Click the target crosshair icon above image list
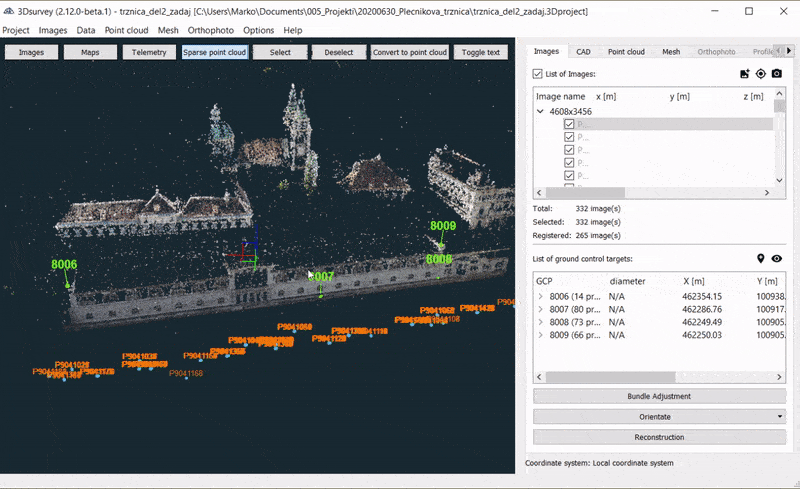The image size is (800, 489). point(760,74)
